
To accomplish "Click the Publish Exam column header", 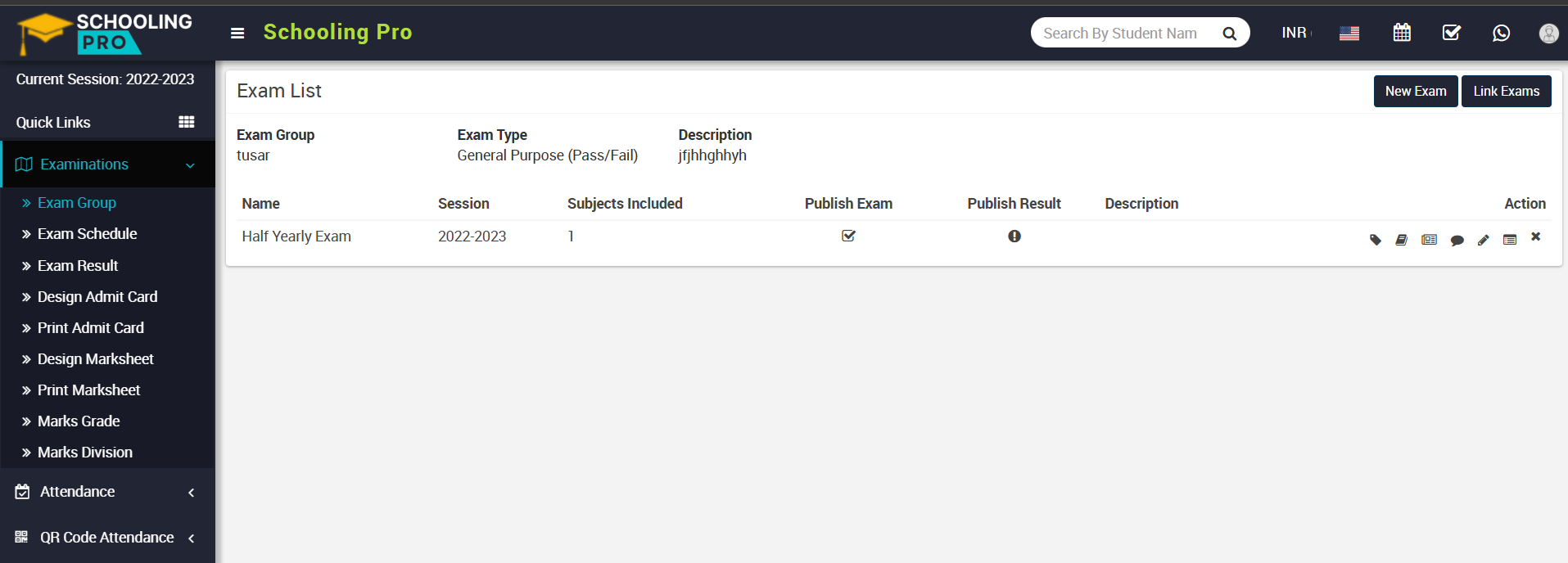I will tap(848, 204).
